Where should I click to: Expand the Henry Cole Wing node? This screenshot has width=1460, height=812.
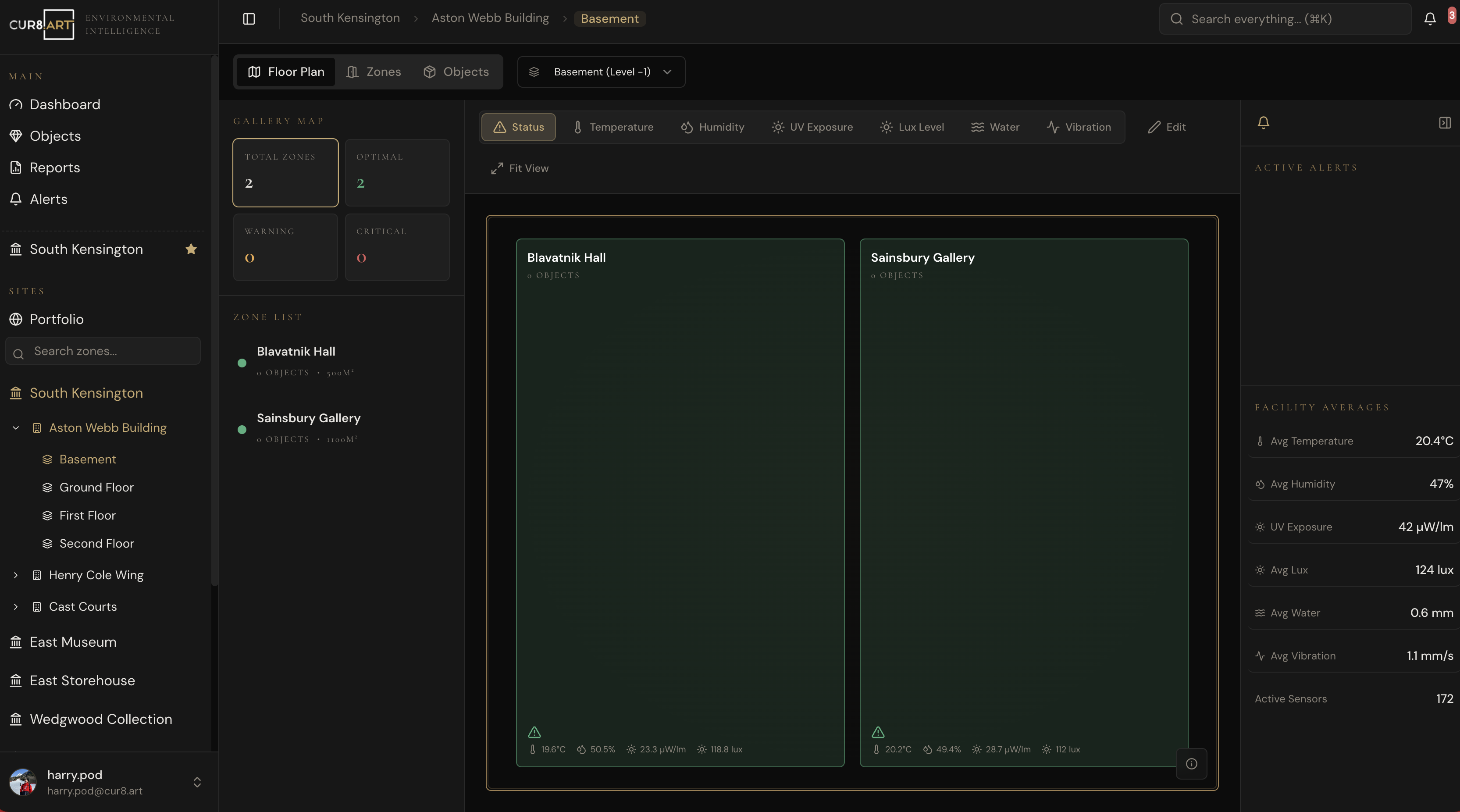[x=16, y=575]
